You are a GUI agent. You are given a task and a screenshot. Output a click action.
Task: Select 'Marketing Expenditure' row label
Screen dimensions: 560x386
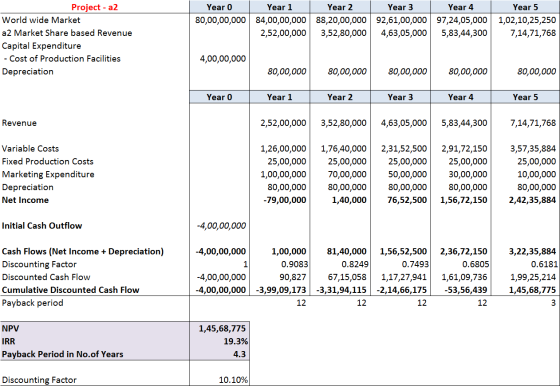click(48, 174)
